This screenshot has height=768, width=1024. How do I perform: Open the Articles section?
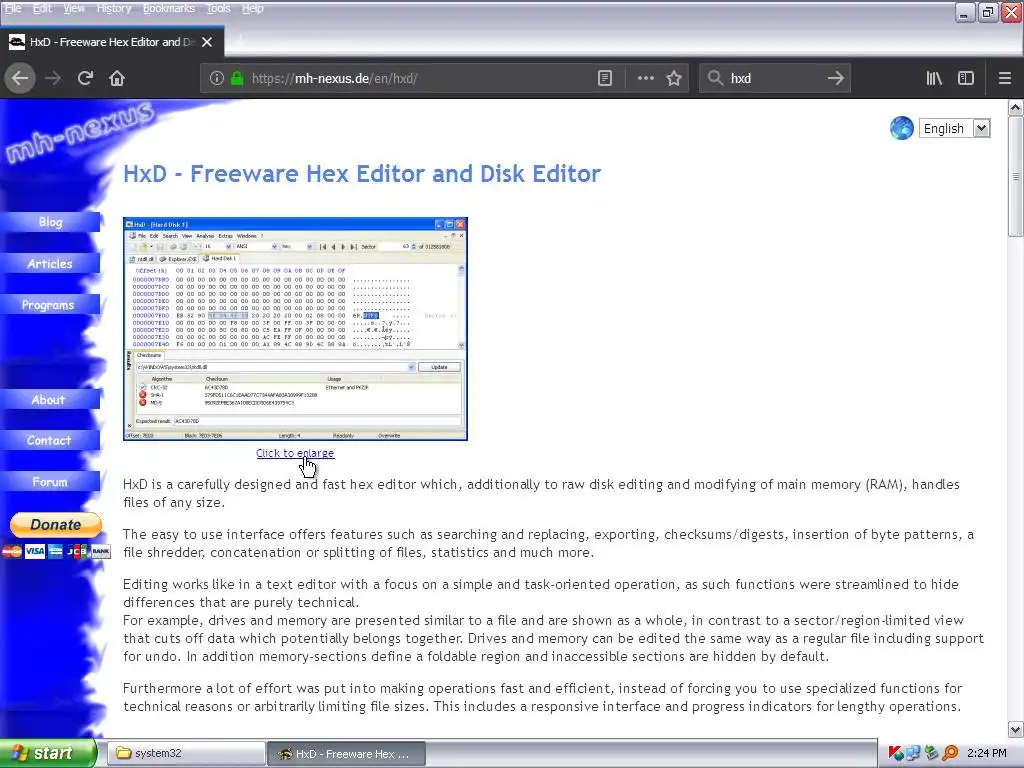click(50, 264)
